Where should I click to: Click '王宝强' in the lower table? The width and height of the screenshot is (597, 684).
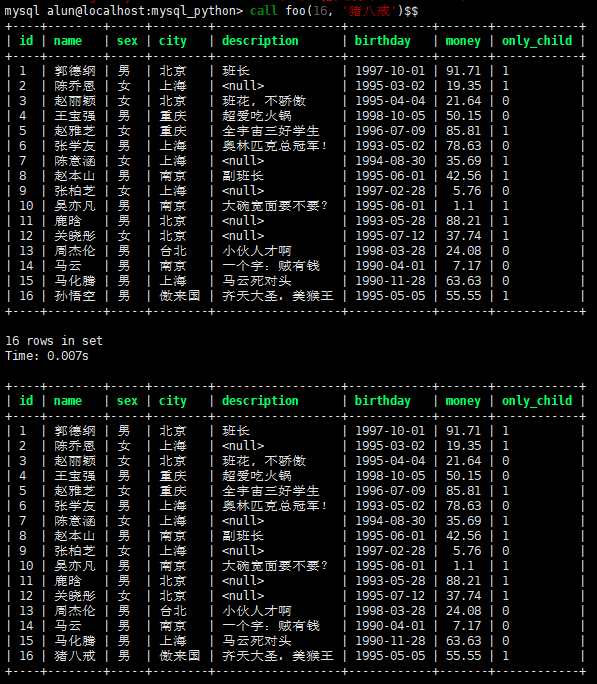click(x=75, y=476)
